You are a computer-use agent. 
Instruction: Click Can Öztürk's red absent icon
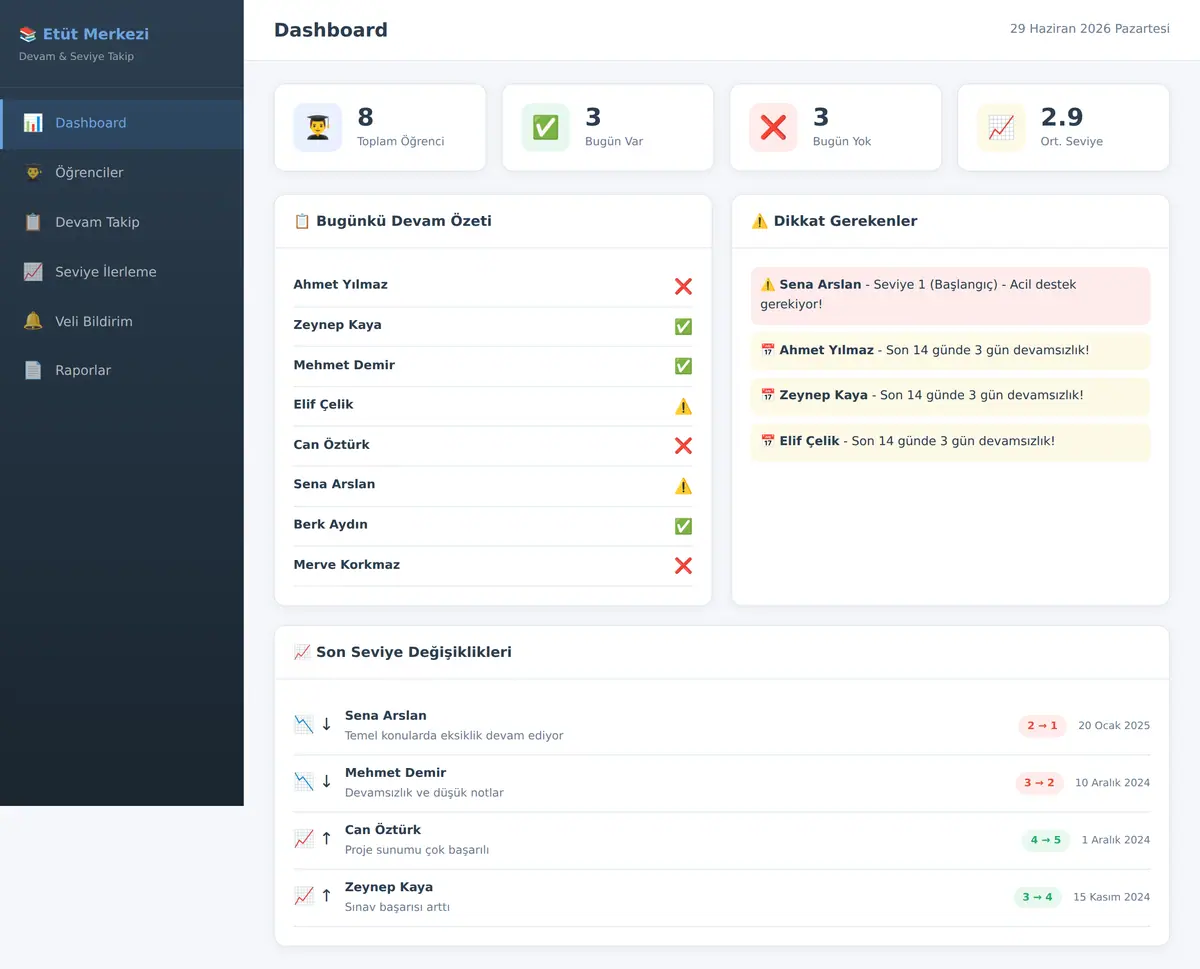click(683, 446)
